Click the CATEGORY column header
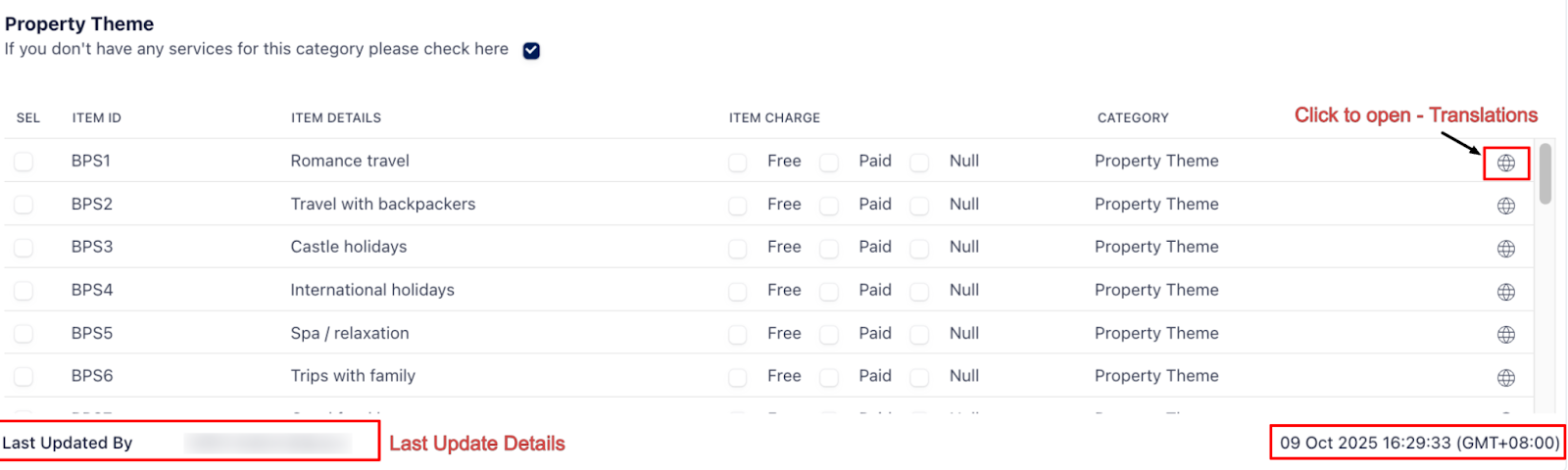 (1133, 117)
